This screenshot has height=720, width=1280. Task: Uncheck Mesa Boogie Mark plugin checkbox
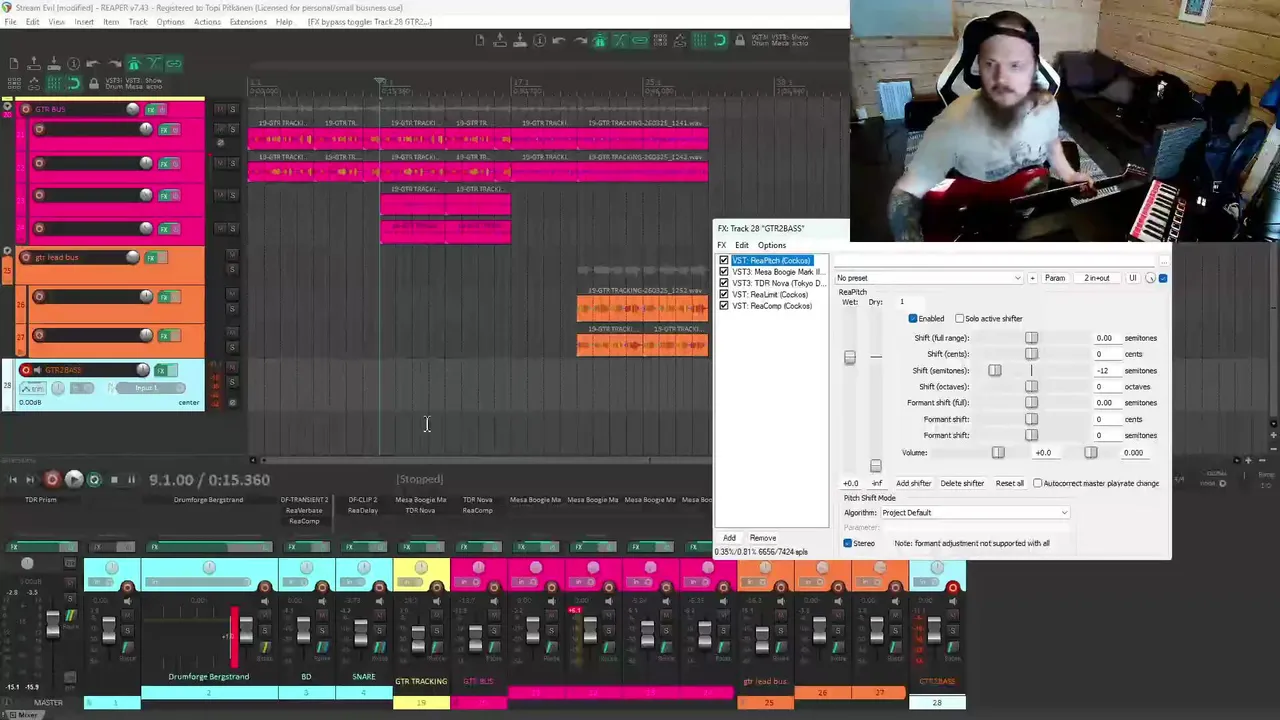[724, 272]
